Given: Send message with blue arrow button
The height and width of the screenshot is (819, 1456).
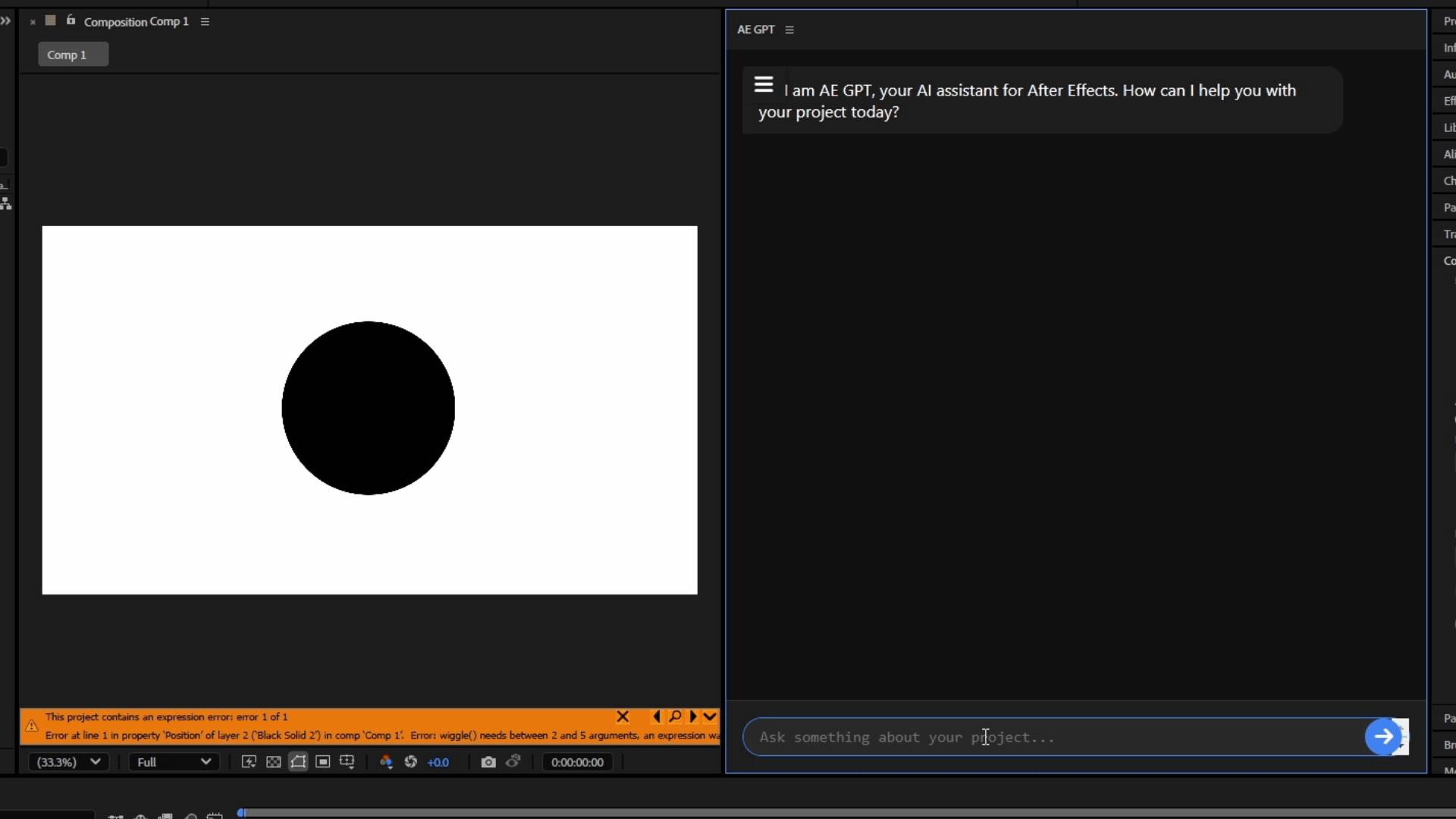Looking at the screenshot, I should [1383, 736].
